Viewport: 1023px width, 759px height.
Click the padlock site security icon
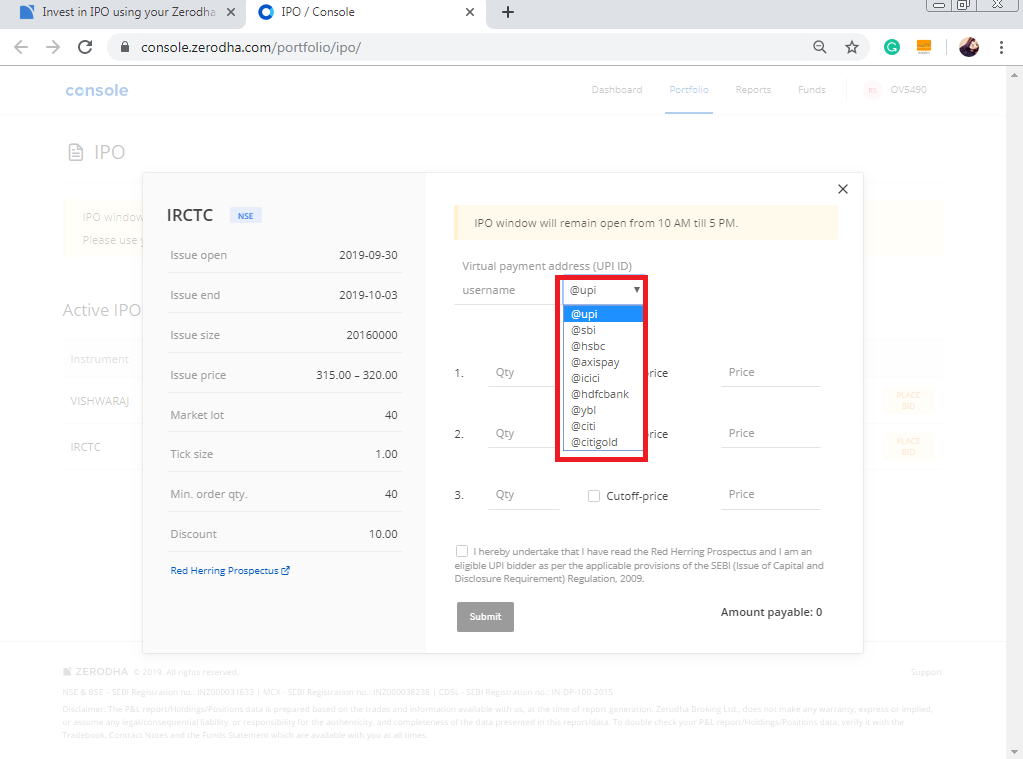(x=125, y=47)
